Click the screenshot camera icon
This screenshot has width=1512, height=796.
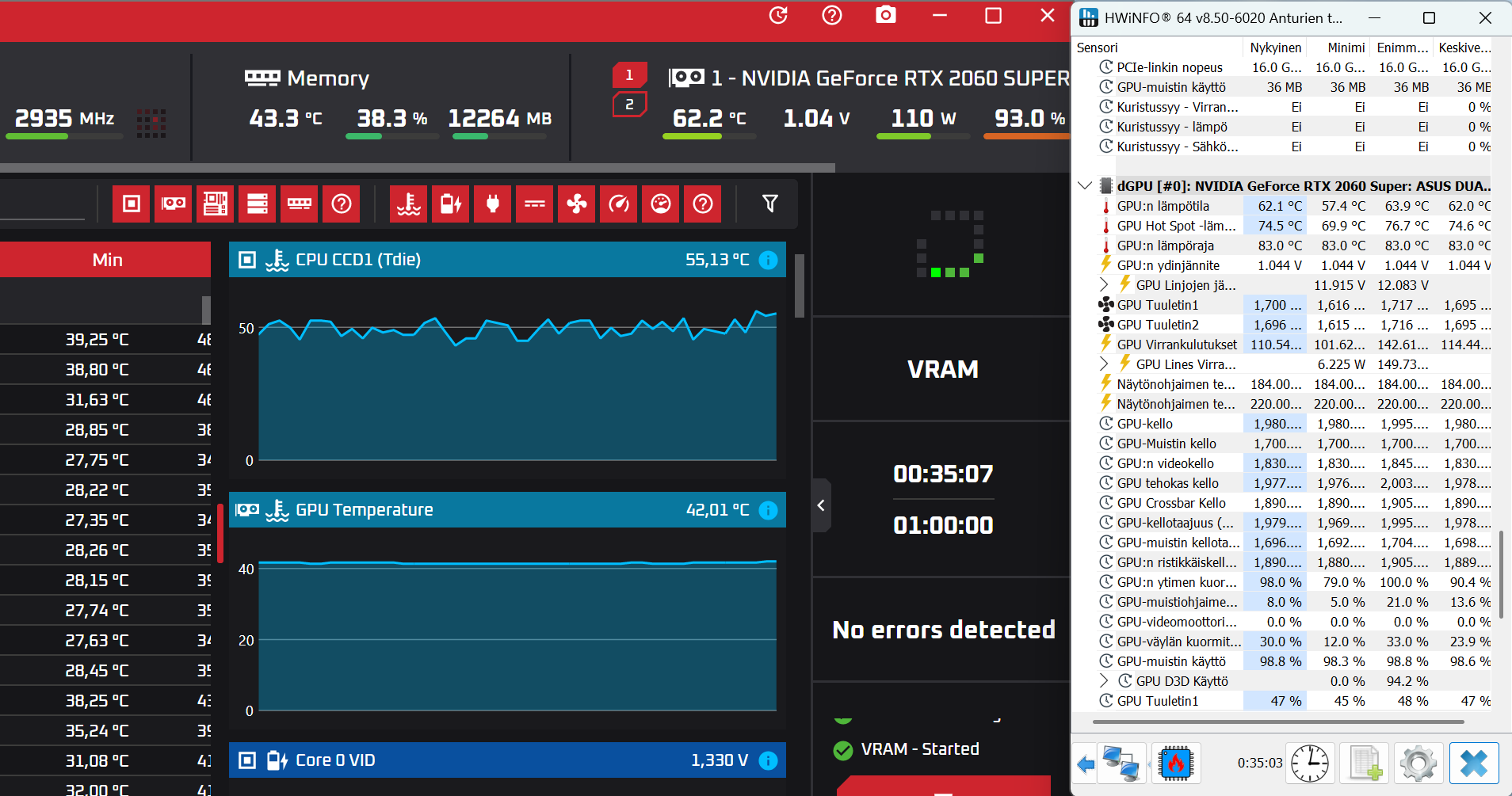(885, 15)
